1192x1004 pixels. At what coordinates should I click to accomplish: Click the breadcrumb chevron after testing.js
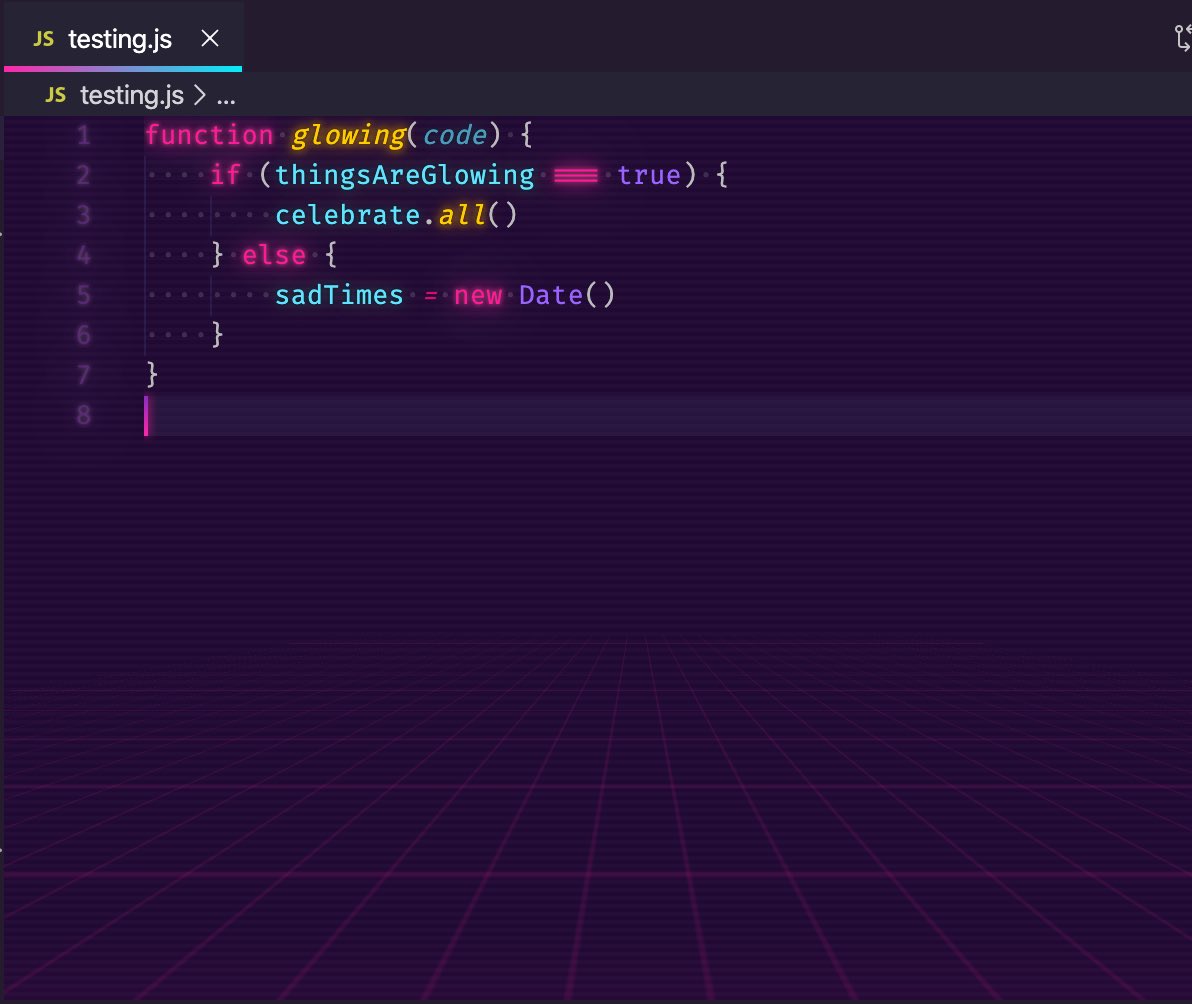tap(200, 95)
